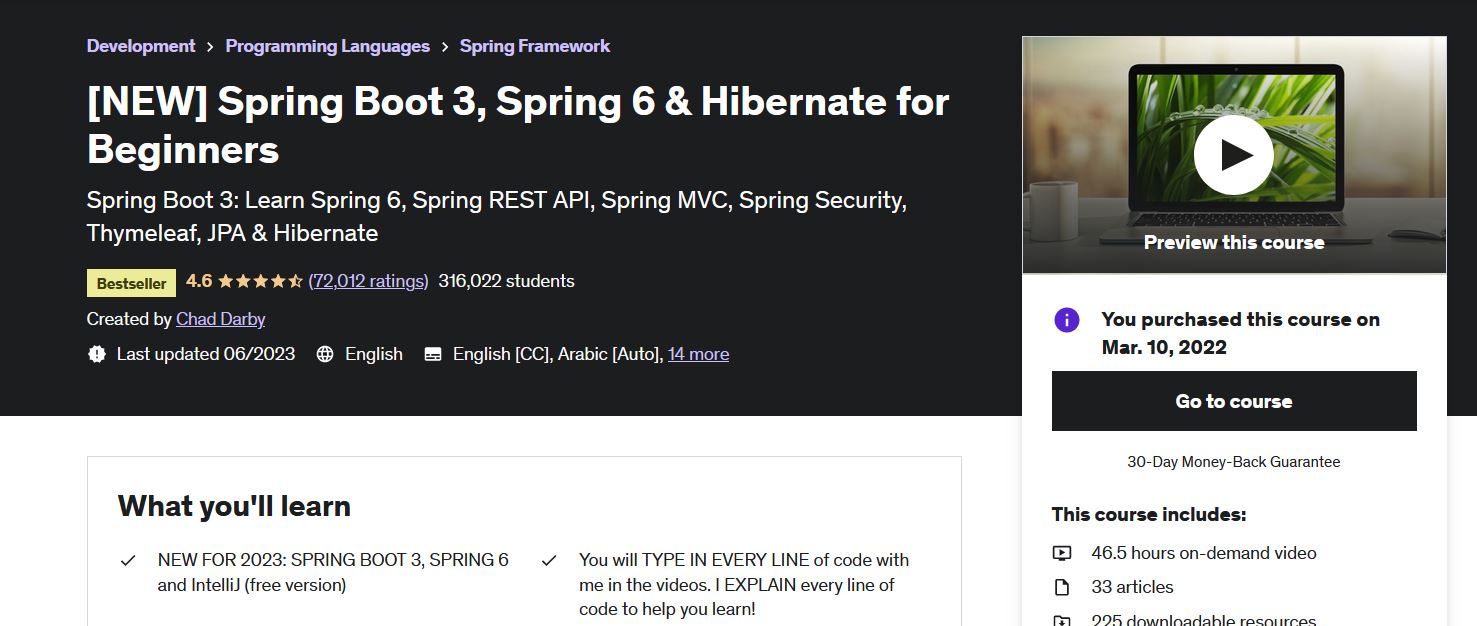The height and width of the screenshot is (626, 1477).
Task: Click the Bestseller badge
Action: [x=132, y=283]
